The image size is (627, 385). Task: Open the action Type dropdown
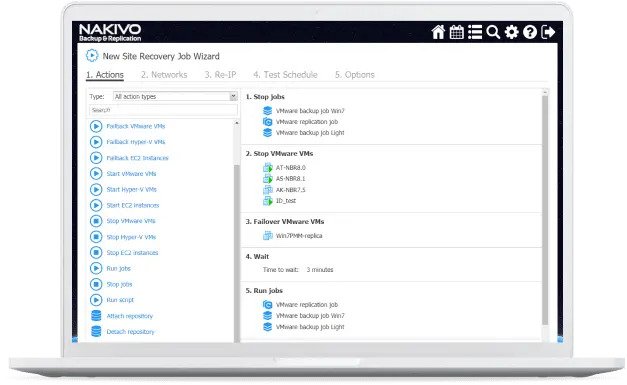[176, 96]
